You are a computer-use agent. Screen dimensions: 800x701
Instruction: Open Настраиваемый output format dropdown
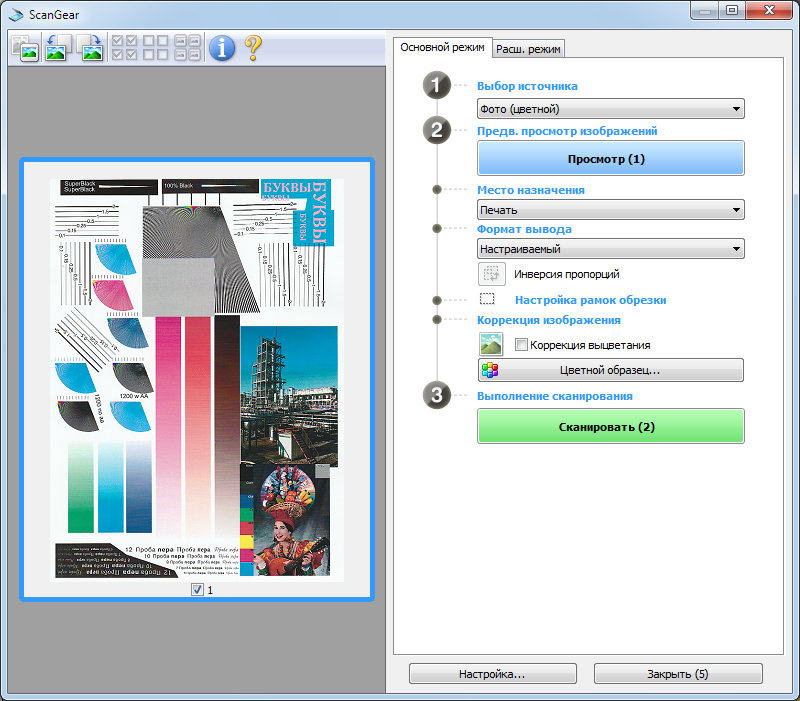point(611,249)
